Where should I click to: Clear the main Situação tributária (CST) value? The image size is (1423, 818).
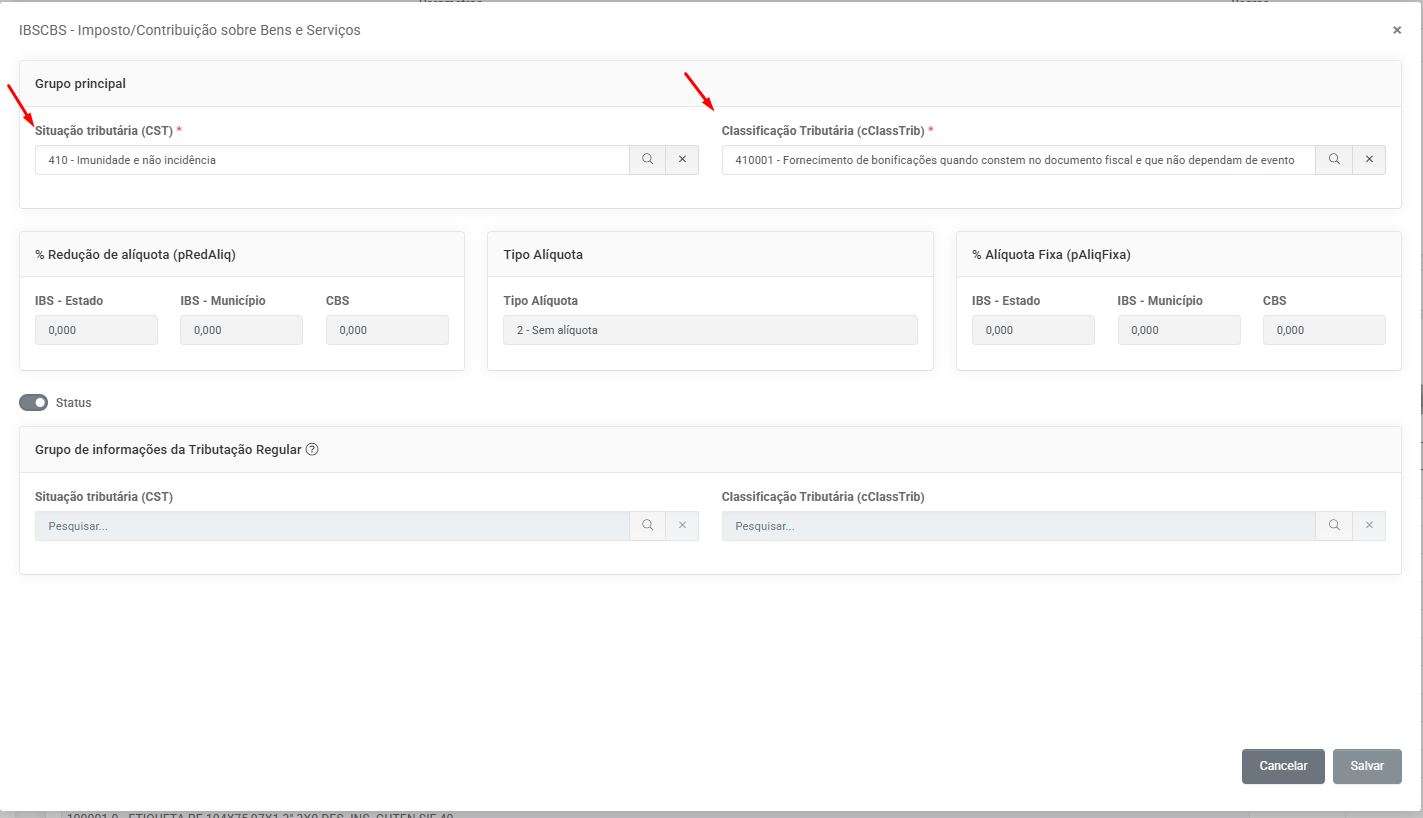[x=682, y=160]
